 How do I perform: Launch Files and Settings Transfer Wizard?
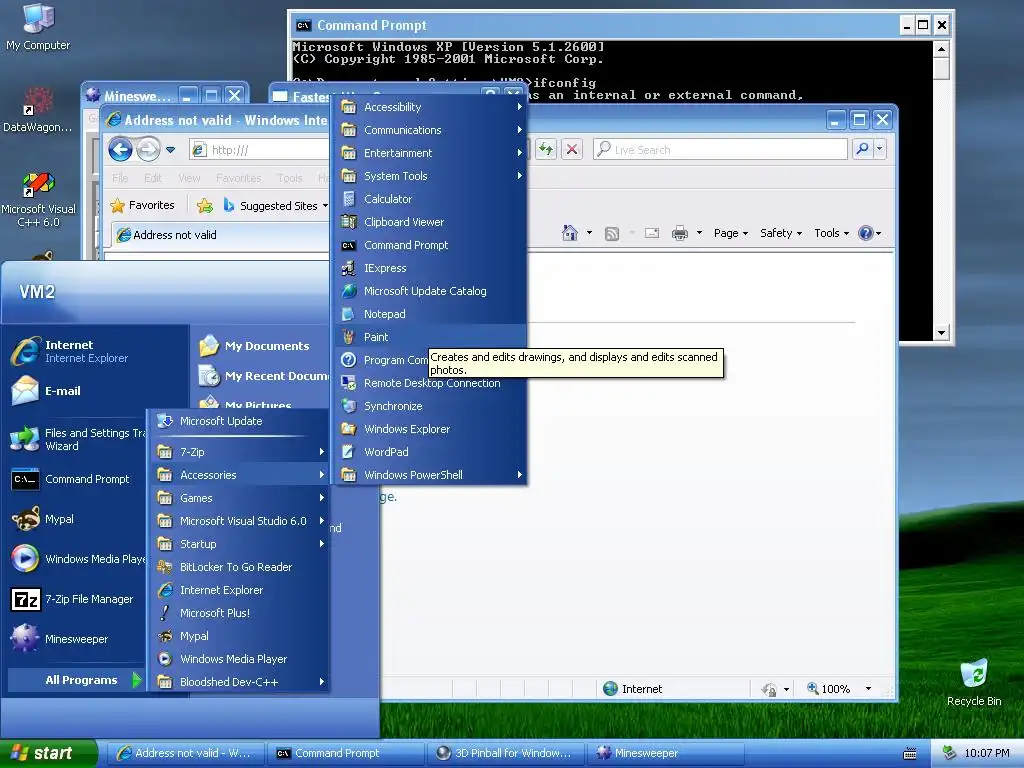point(77,440)
